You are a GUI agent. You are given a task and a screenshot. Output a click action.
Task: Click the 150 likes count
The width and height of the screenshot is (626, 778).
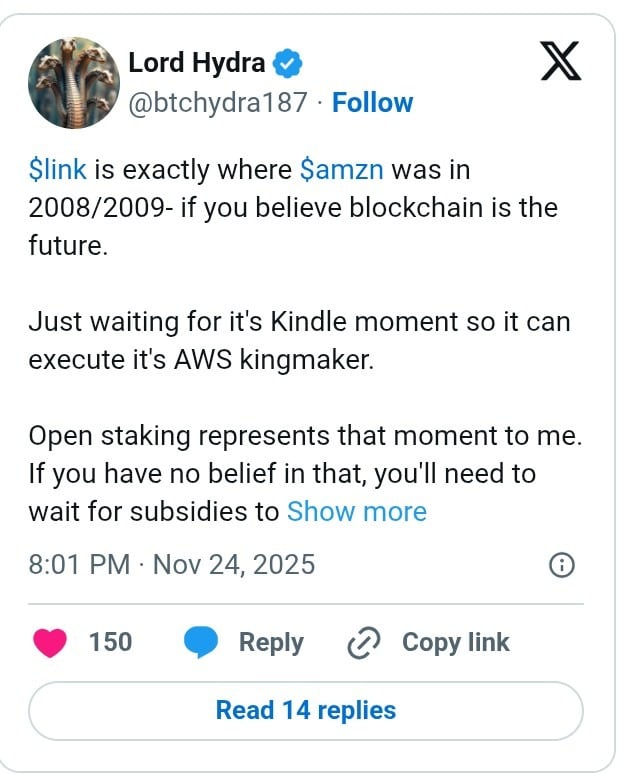click(110, 641)
